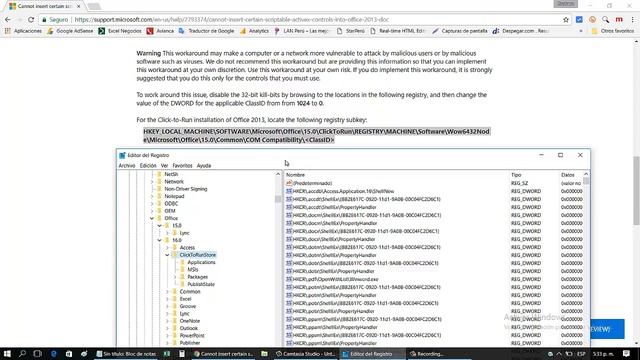The height and width of the screenshot is (360, 640).
Task: Click the Nombre column header
Action: pos(396,175)
